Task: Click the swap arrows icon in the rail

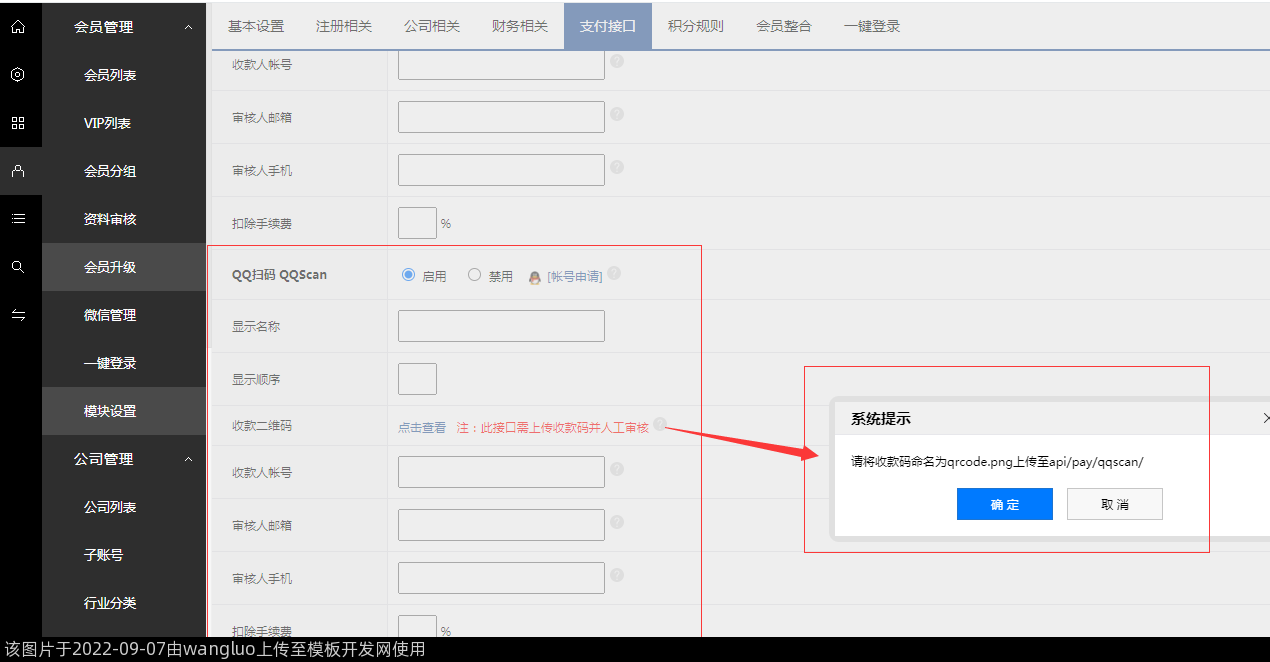Action: (18, 315)
